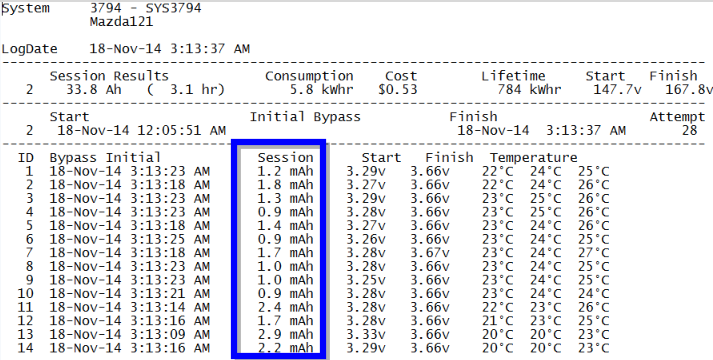Click the Session Results heading
This screenshot has height=360, width=713.
click(x=109, y=76)
